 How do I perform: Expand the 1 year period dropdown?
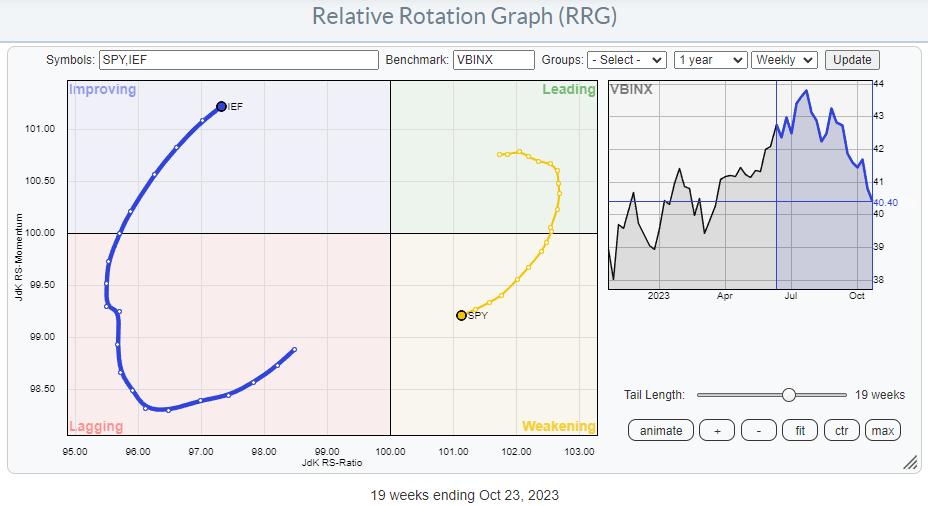(710, 60)
